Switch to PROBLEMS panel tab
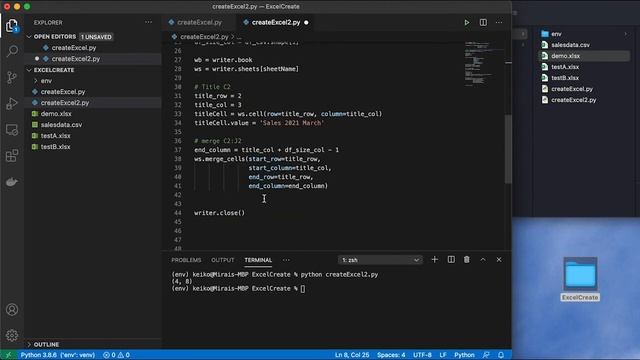The height and width of the screenshot is (360, 640). (x=186, y=260)
